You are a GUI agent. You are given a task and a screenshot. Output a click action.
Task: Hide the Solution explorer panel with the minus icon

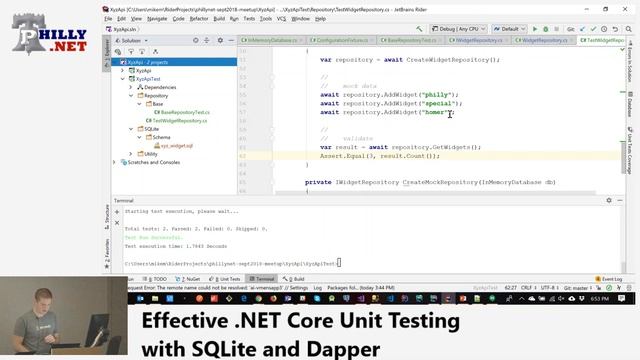pos(231,40)
